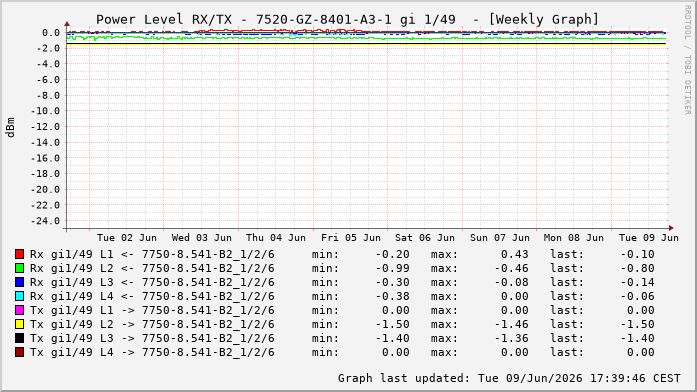Viewport: 697px width, 392px height.
Task: Click the -12.0 y-axis tick label
Action: pyautogui.click(x=45, y=127)
